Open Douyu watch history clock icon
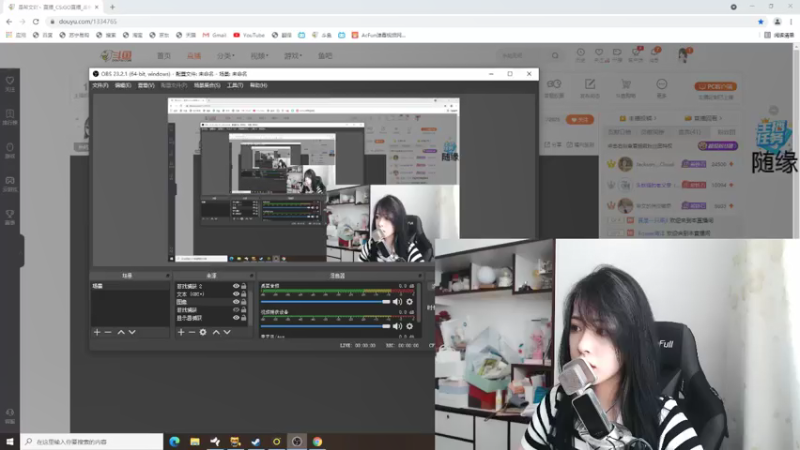 (581, 53)
